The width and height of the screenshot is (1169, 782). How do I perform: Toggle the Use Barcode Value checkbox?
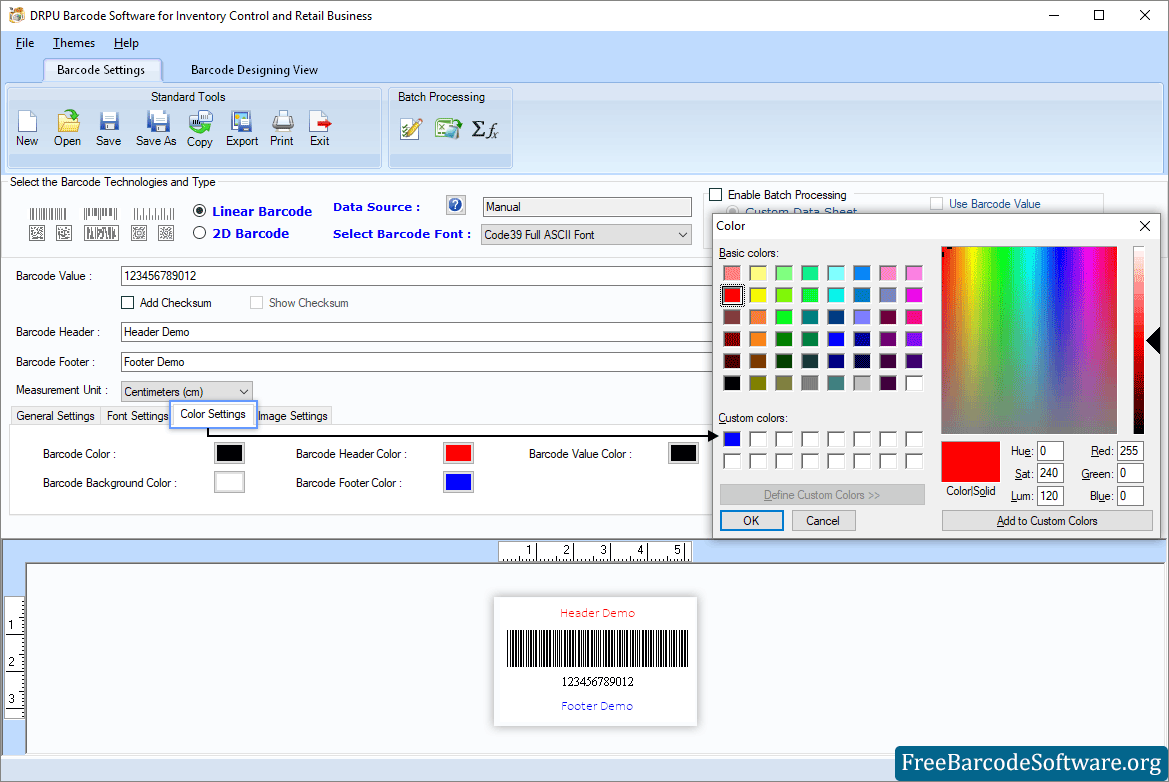click(936, 204)
